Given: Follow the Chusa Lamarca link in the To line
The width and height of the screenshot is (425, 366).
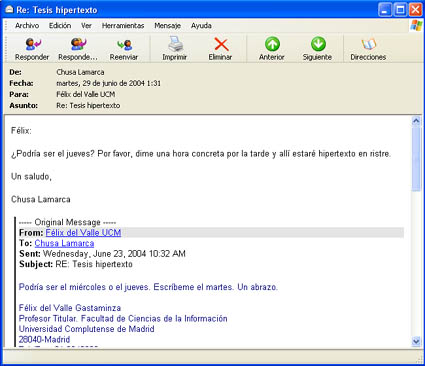Looking at the screenshot, I should pos(64,243).
